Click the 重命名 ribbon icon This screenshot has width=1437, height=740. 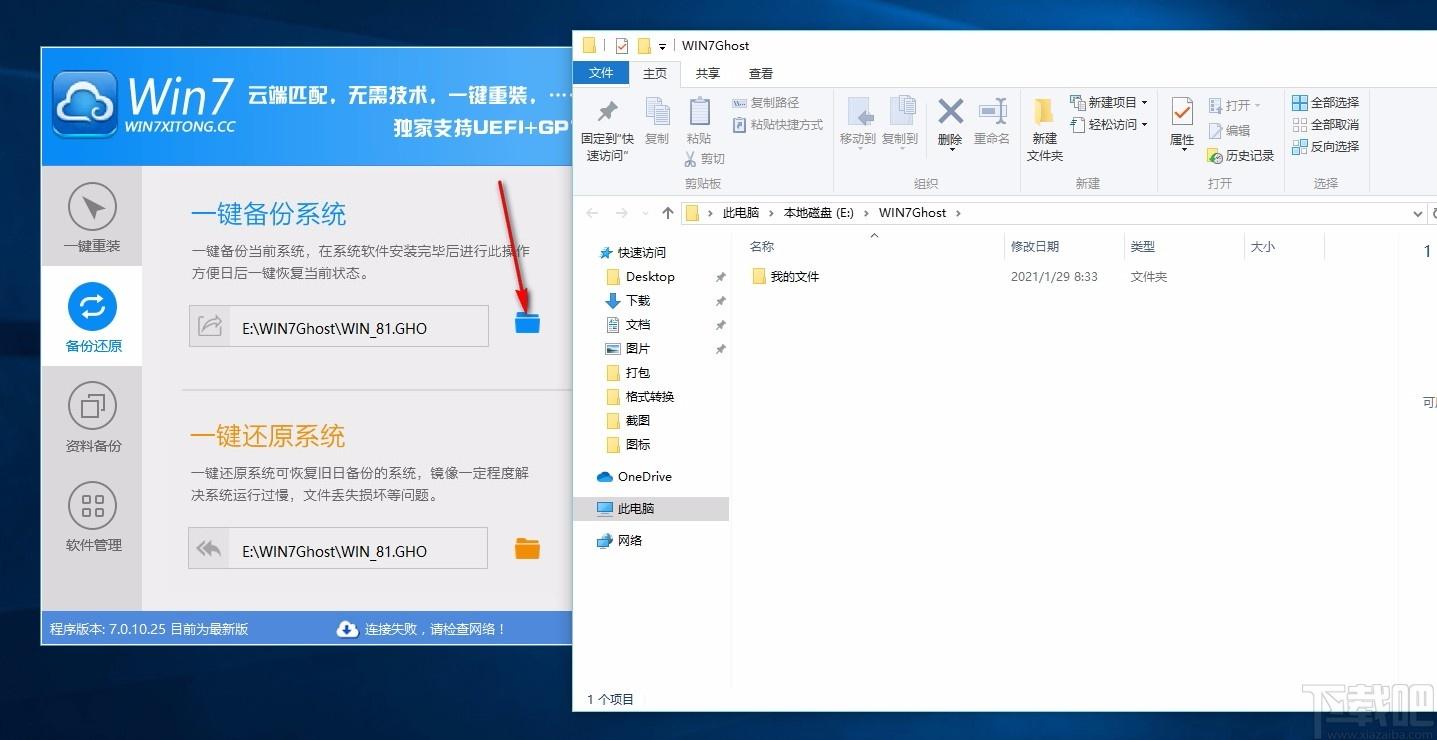pyautogui.click(x=992, y=111)
